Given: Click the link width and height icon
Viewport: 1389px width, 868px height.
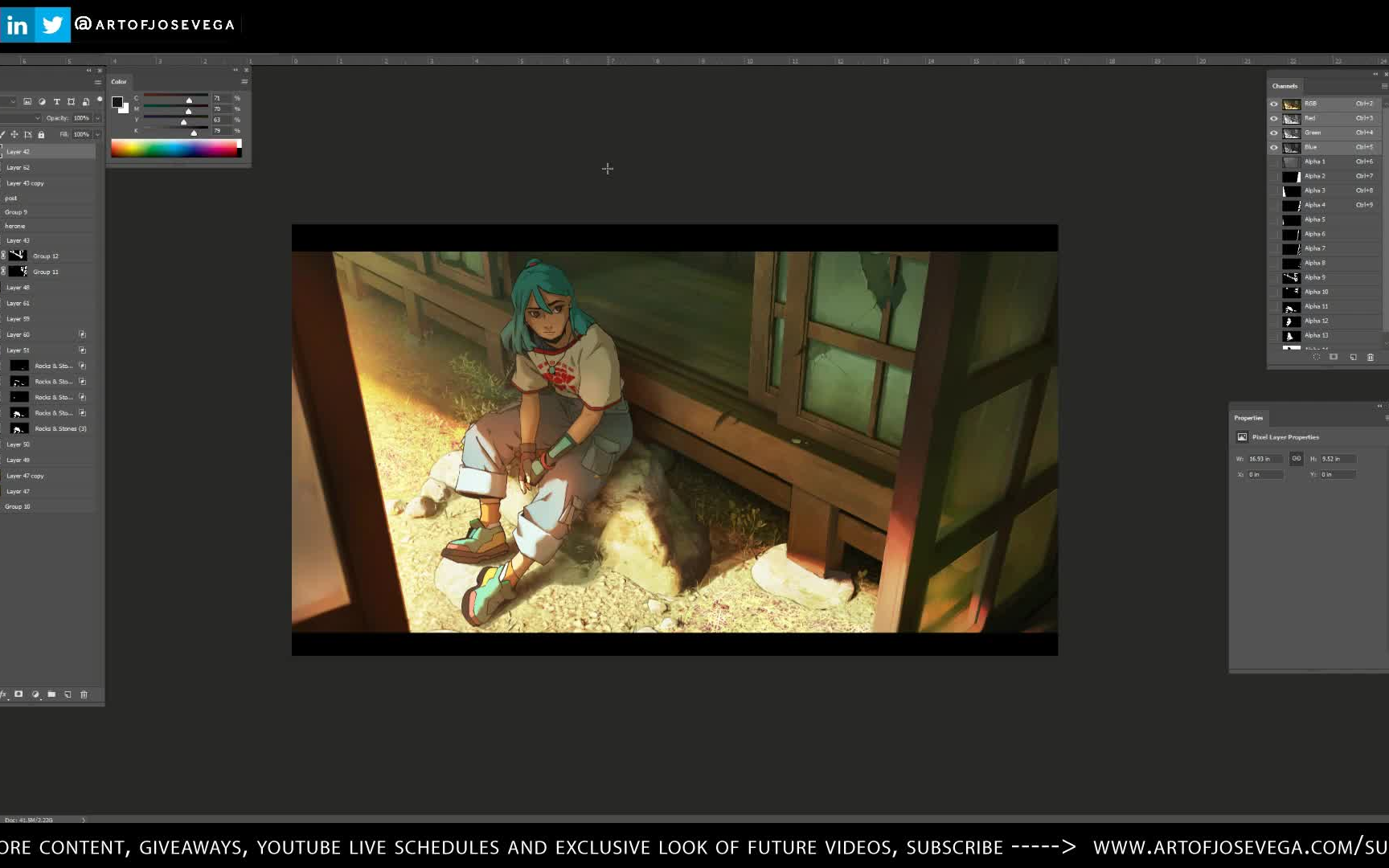Looking at the screenshot, I should 1296,458.
